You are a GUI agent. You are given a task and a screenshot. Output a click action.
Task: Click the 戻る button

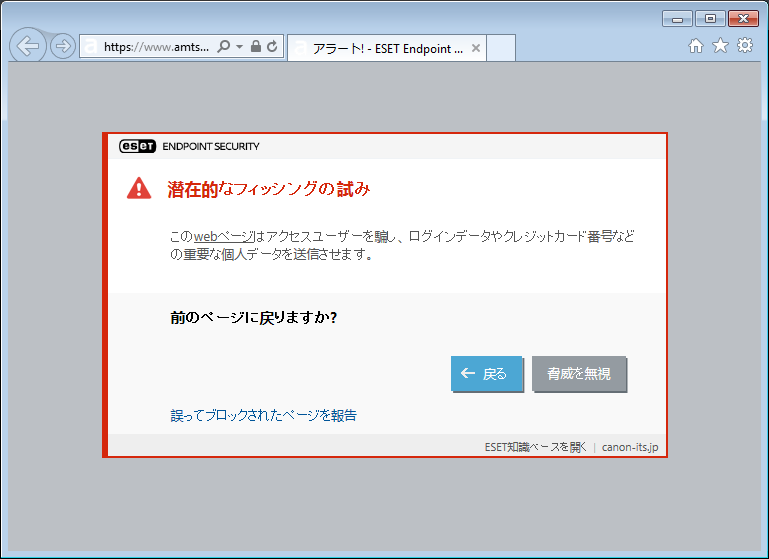487,374
